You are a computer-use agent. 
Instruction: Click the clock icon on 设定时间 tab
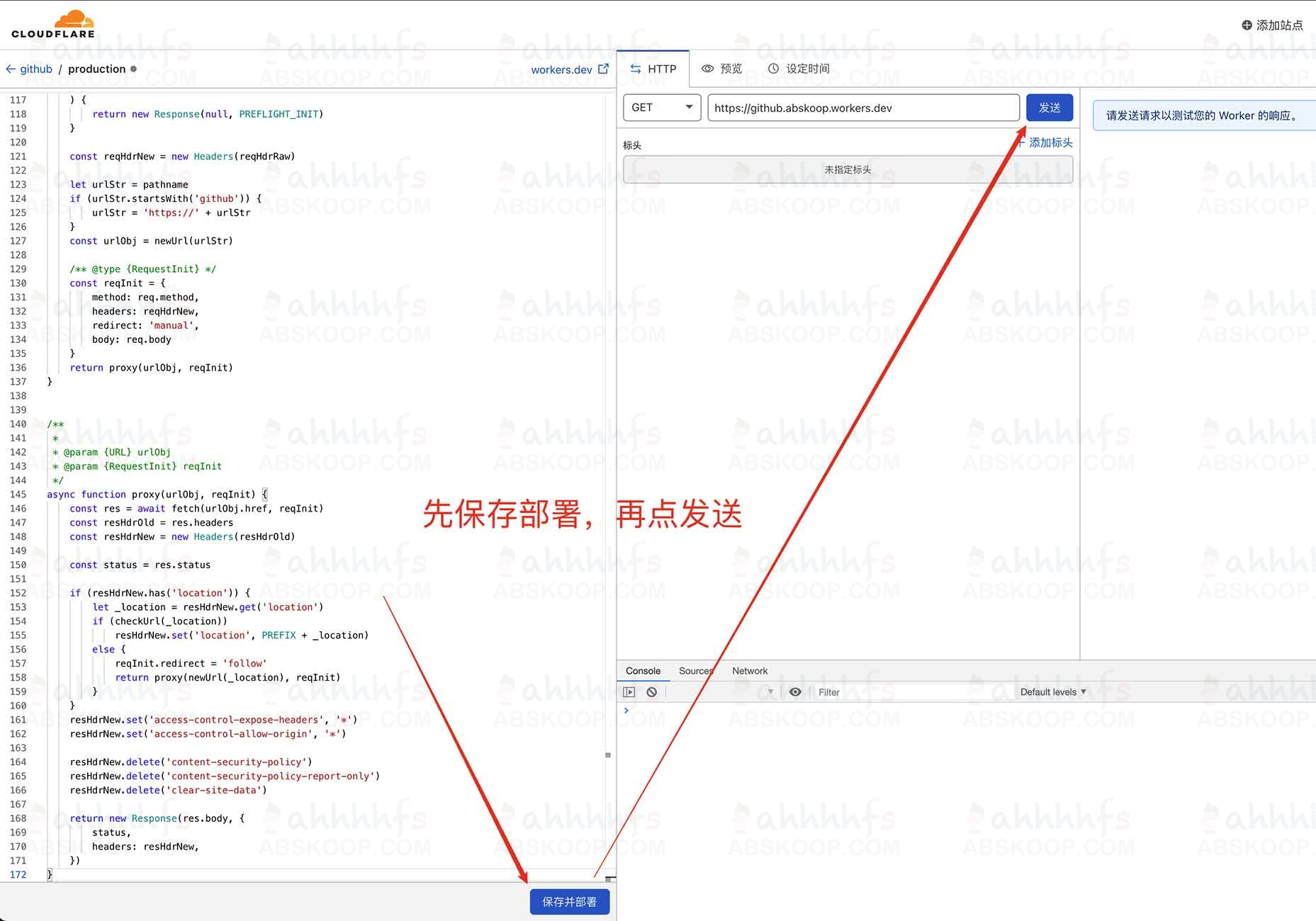tap(772, 69)
